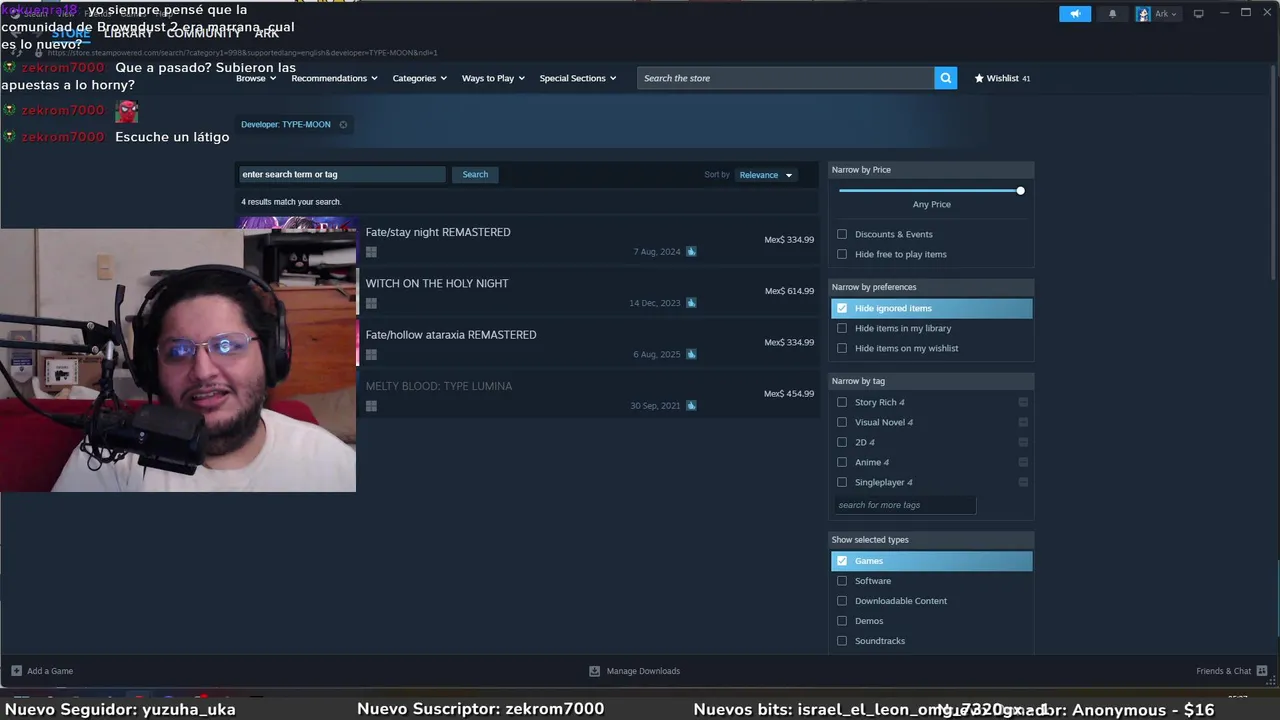Exclude the Singleplayer tag with its minus icon

pyautogui.click(x=1023, y=482)
